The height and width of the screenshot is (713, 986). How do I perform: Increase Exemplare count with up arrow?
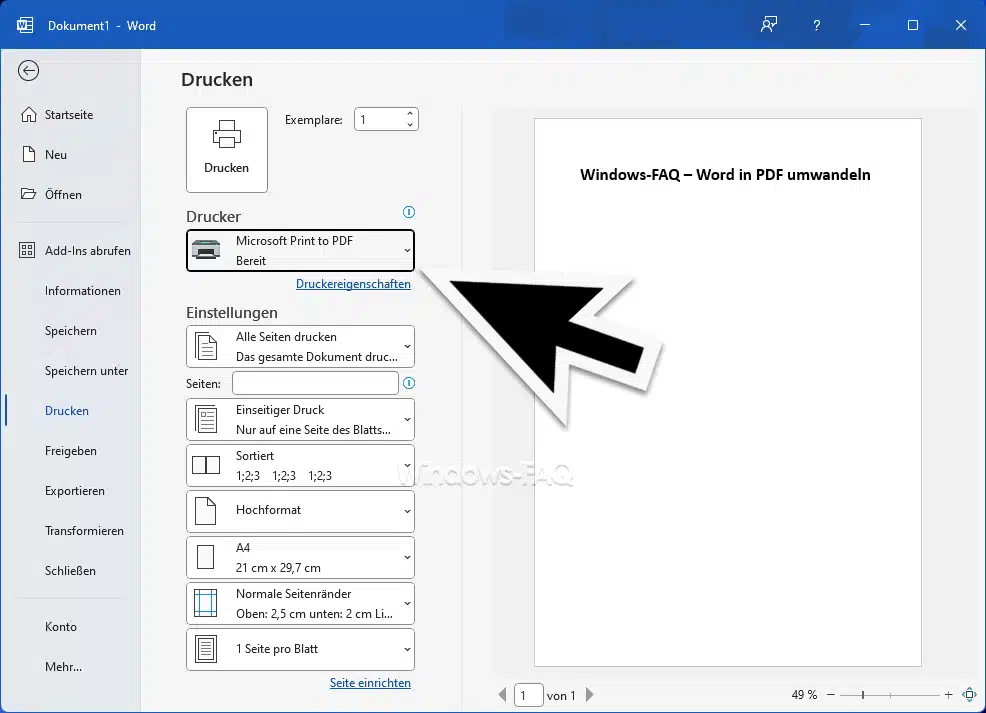tap(410, 114)
